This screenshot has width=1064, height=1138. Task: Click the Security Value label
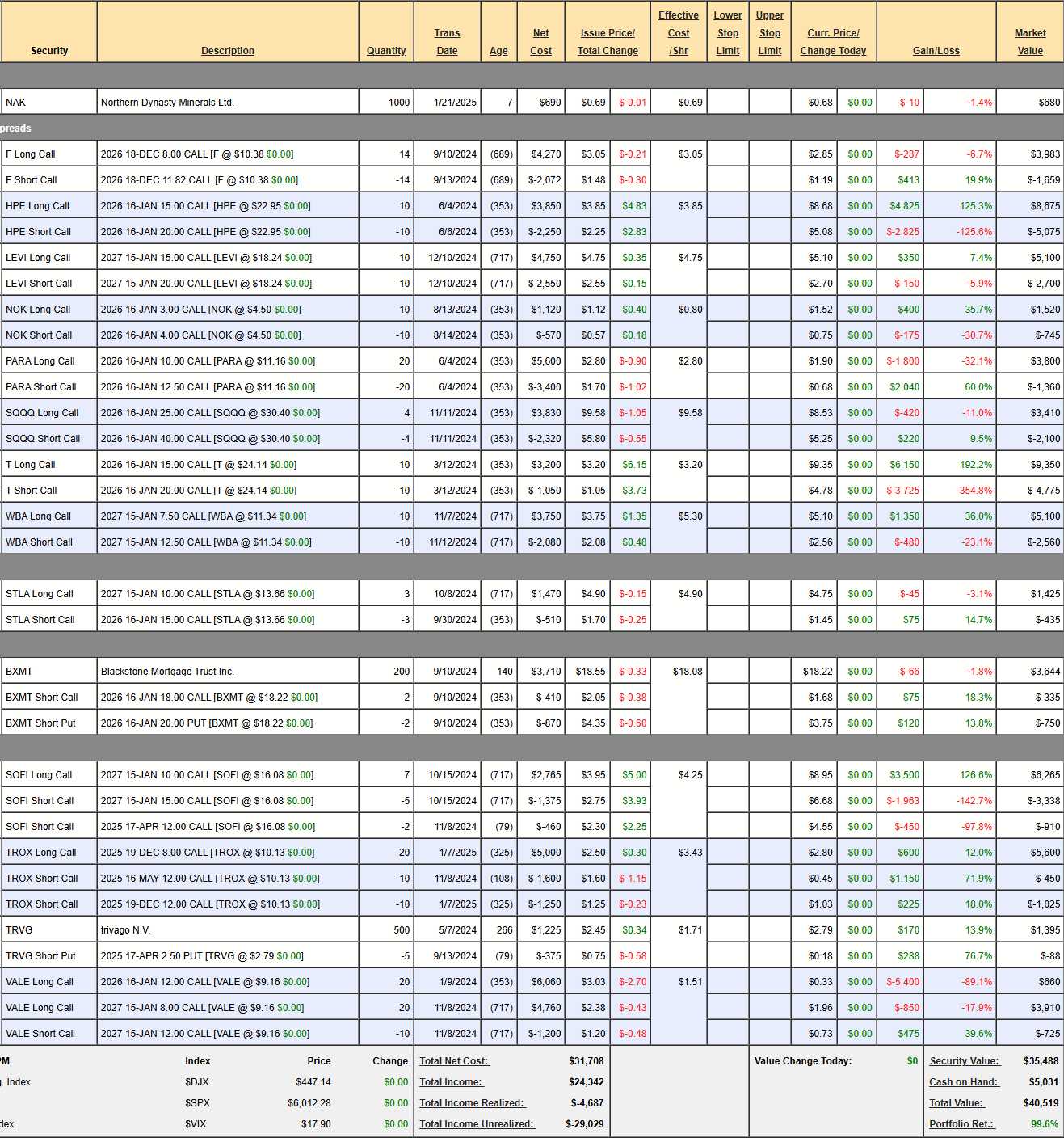pos(964,1061)
